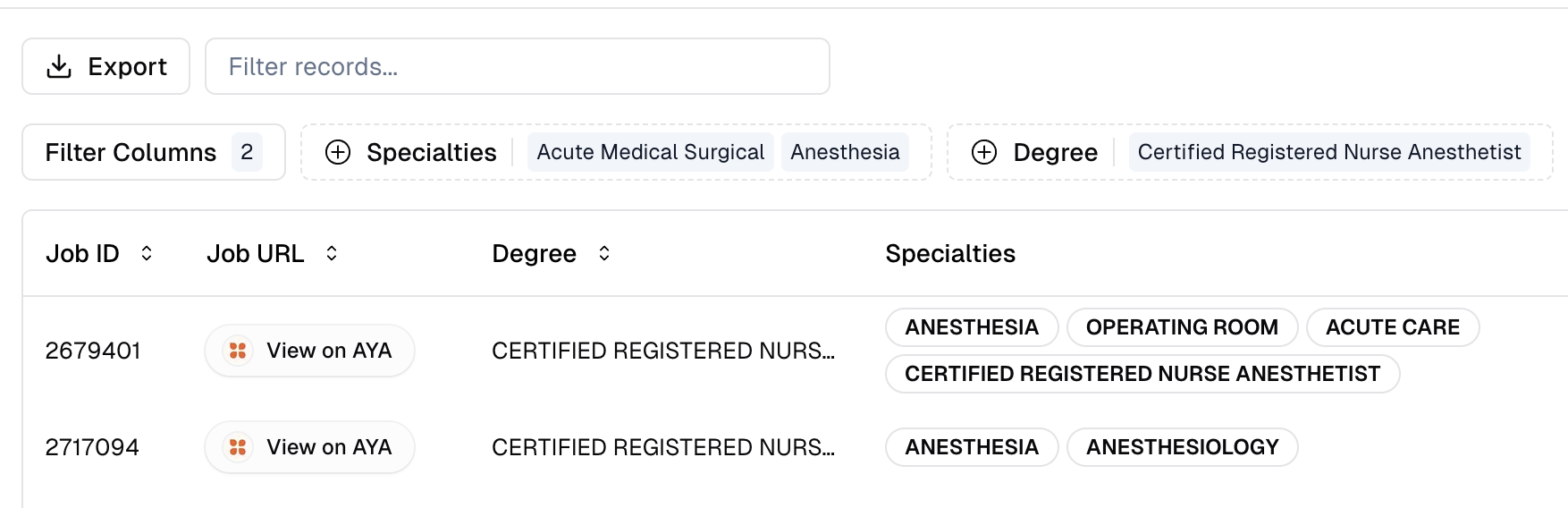Sort by Job URL column arrows
Viewport: 1568px width, 508px height.
click(332, 254)
